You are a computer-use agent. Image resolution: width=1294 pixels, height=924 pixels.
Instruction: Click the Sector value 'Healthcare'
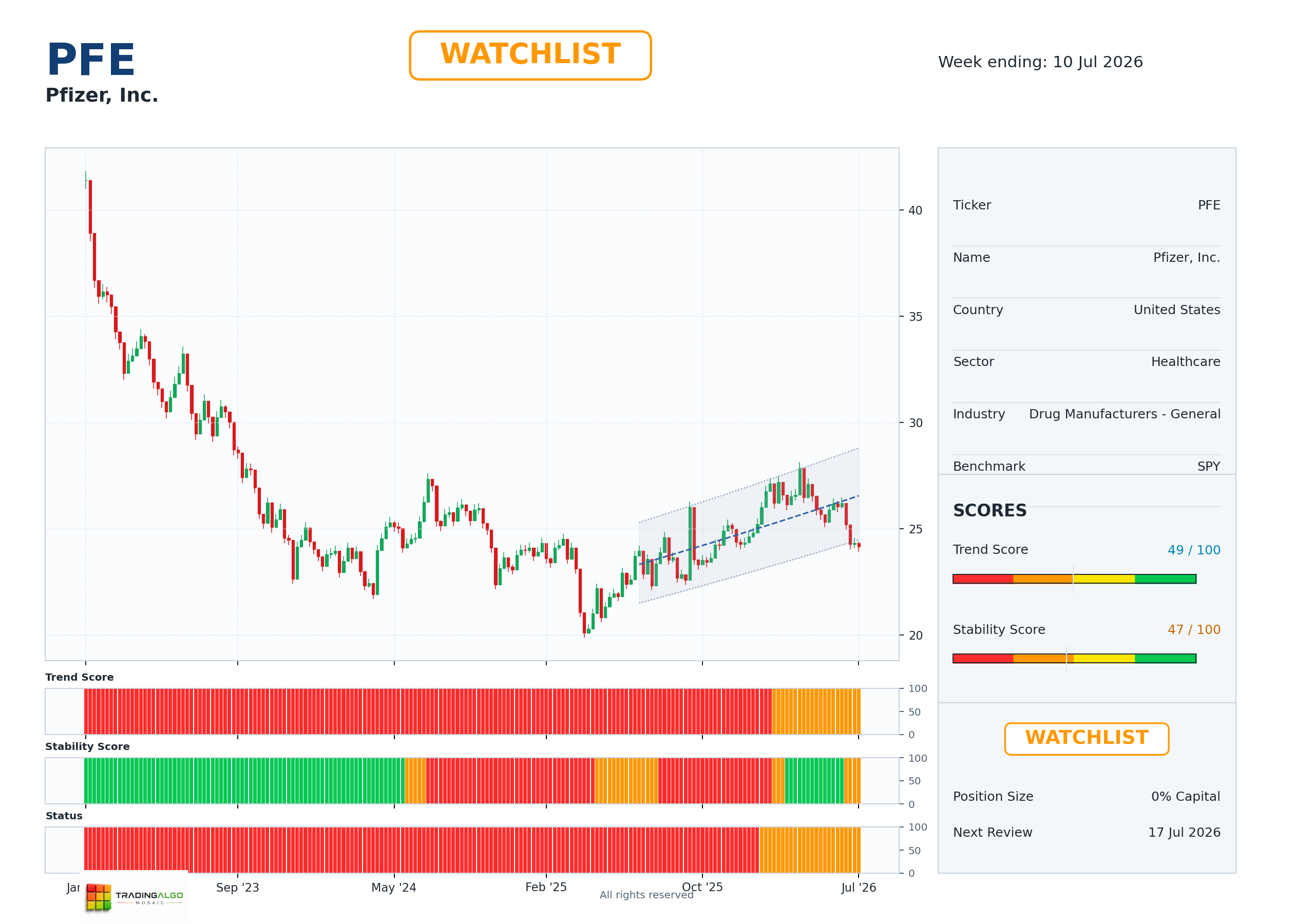[x=1185, y=362]
